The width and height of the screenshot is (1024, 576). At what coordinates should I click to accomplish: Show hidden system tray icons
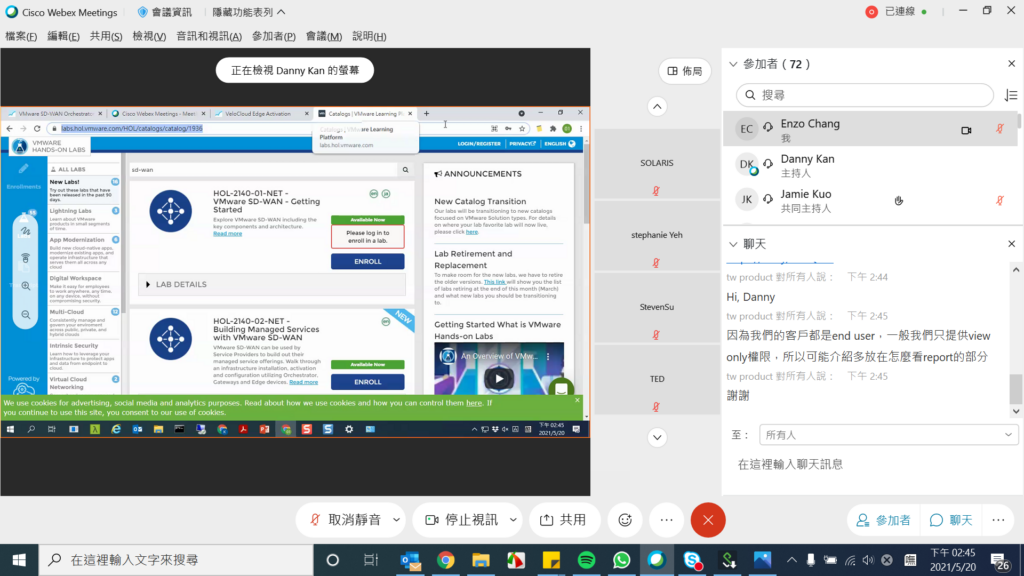[x=792, y=560]
